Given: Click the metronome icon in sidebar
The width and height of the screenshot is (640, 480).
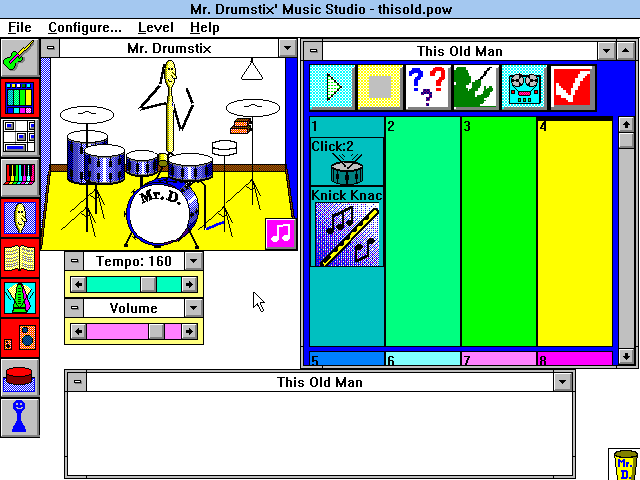Looking at the screenshot, I should (20, 298).
